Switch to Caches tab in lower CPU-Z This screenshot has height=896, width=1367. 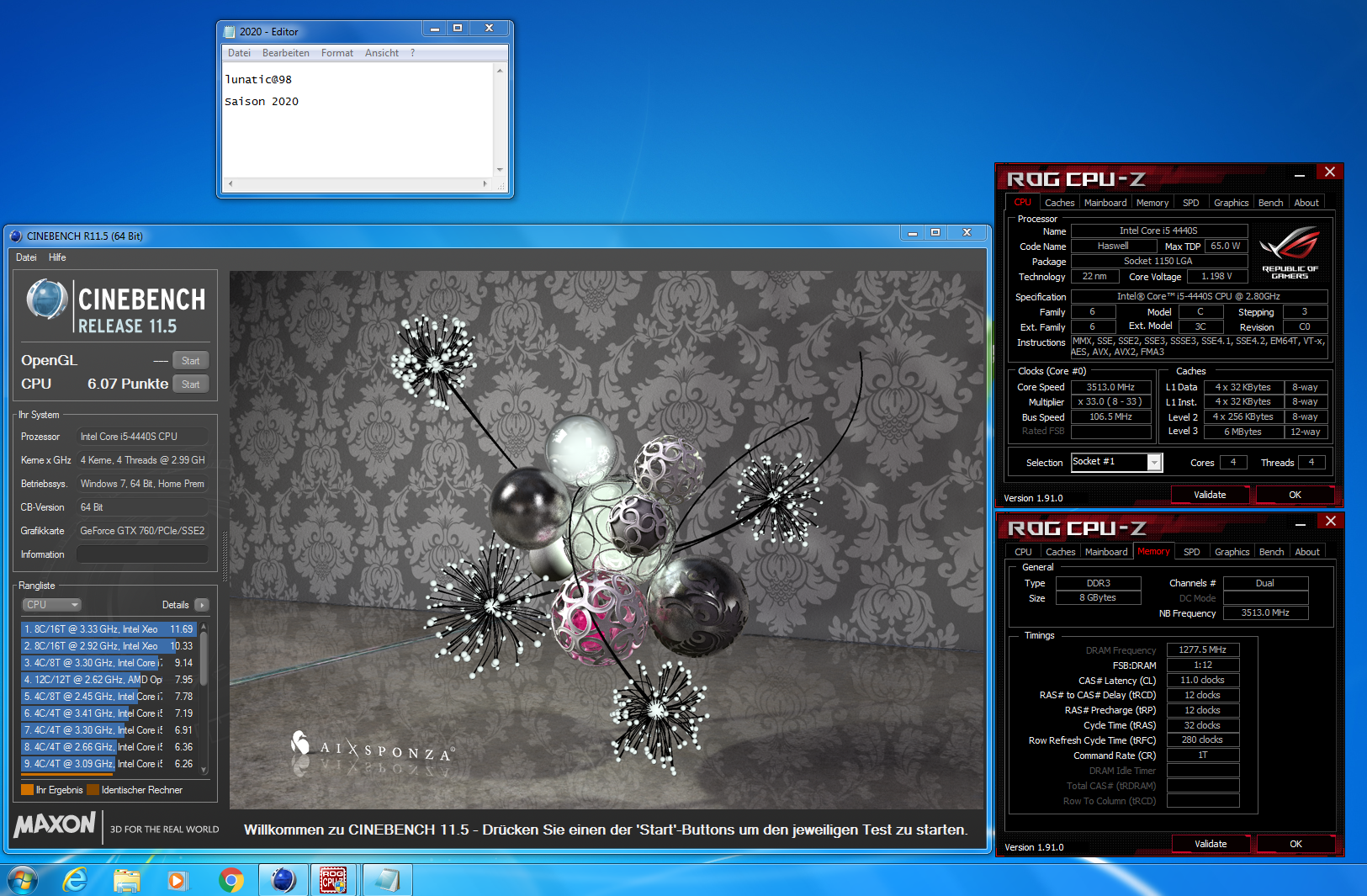point(1060,552)
